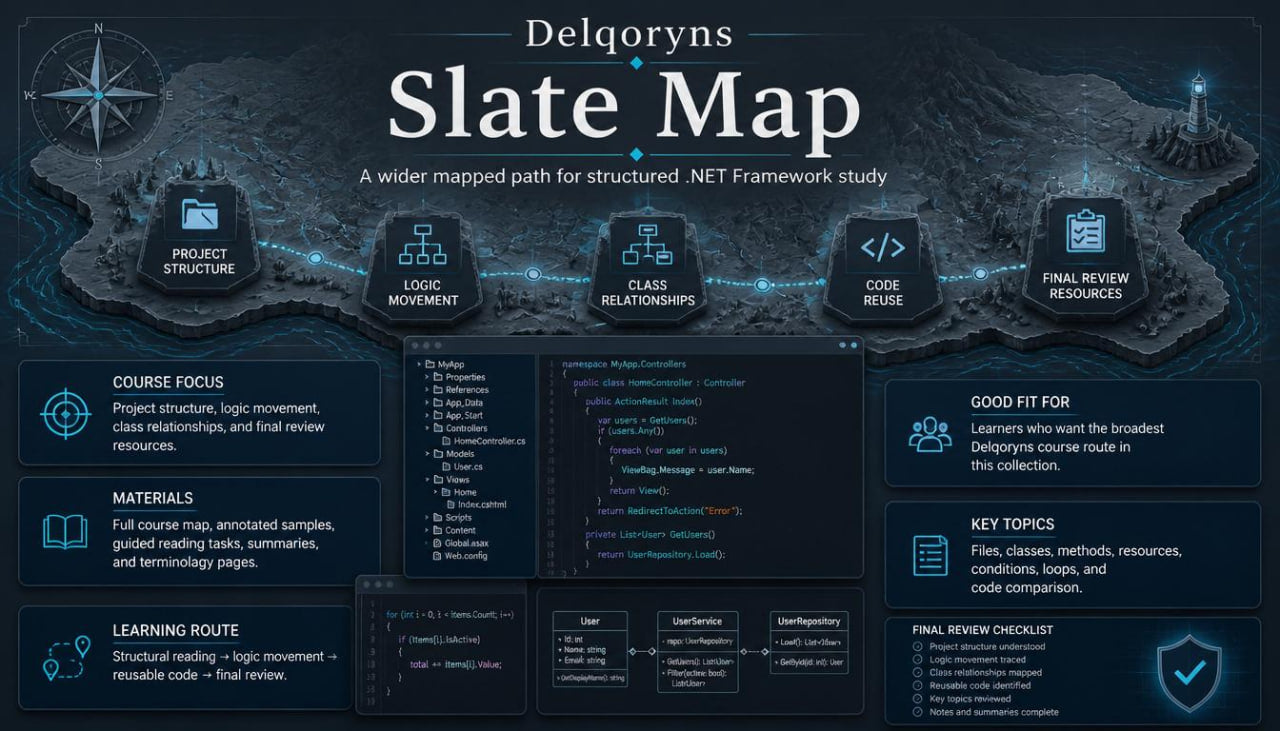Select Web.config file
Viewport: 1280px width, 731px height.
pyautogui.click(x=461, y=556)
